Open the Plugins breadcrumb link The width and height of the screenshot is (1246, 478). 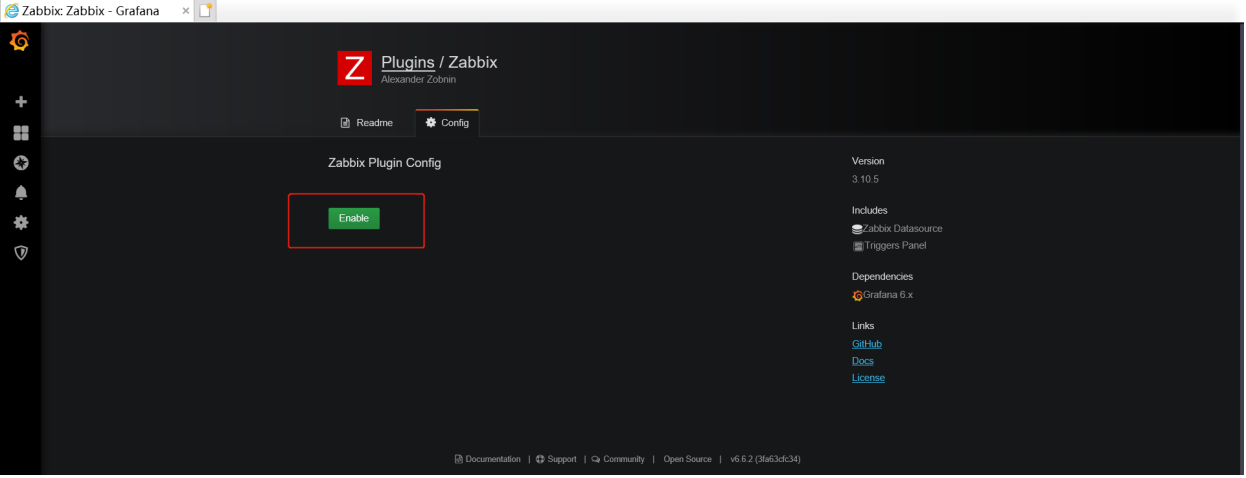coord(408,62)
